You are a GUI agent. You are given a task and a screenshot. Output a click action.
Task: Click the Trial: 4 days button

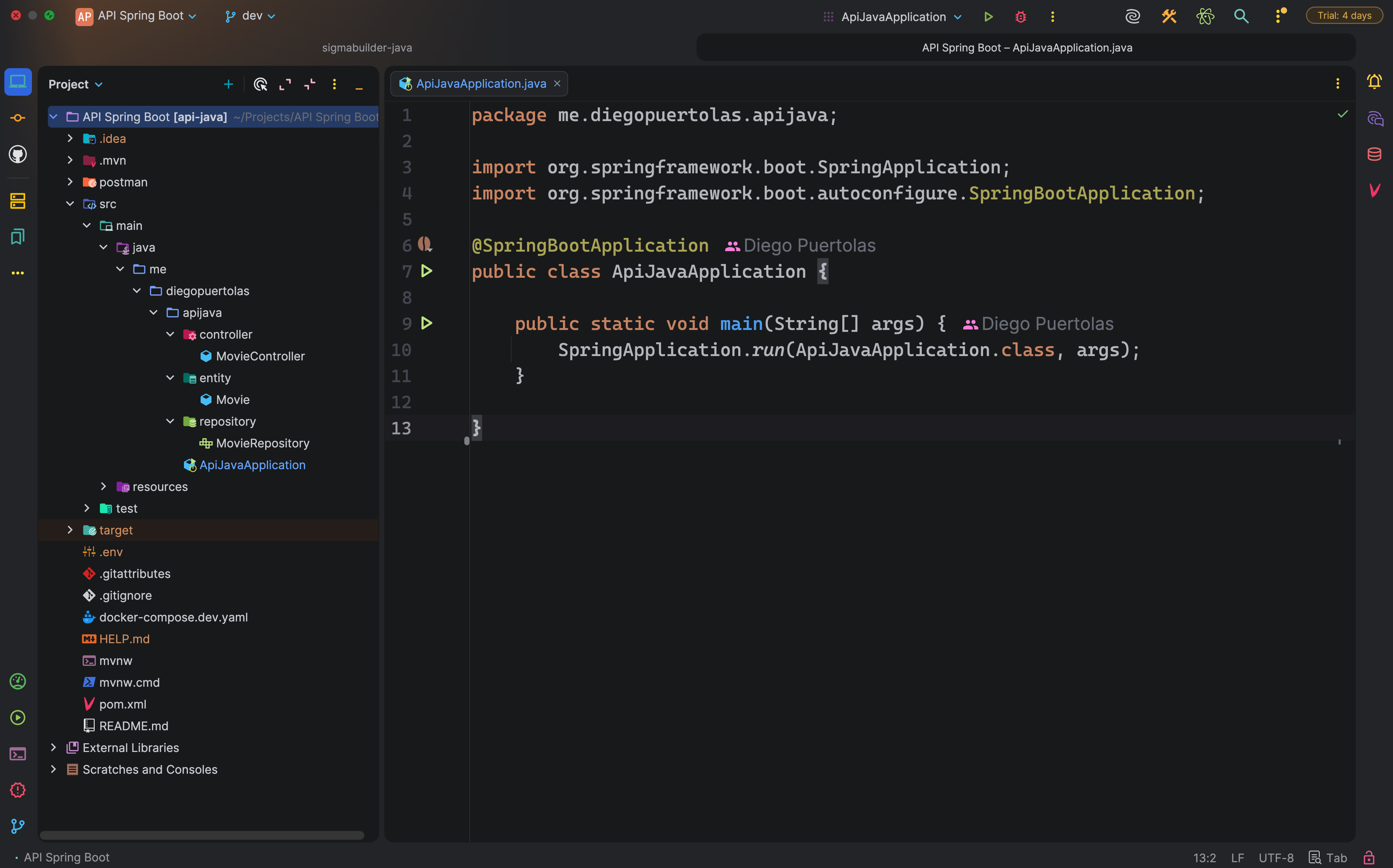point(1344,16)
